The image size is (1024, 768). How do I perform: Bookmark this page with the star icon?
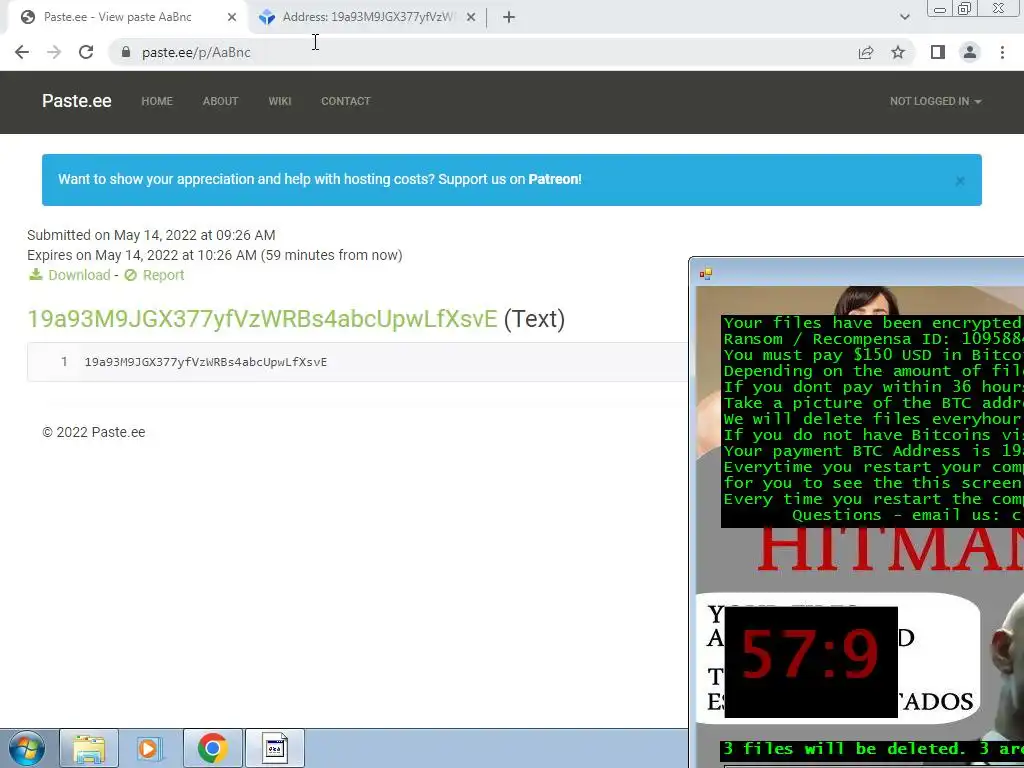pyautogui.click(x=898, y=52)
